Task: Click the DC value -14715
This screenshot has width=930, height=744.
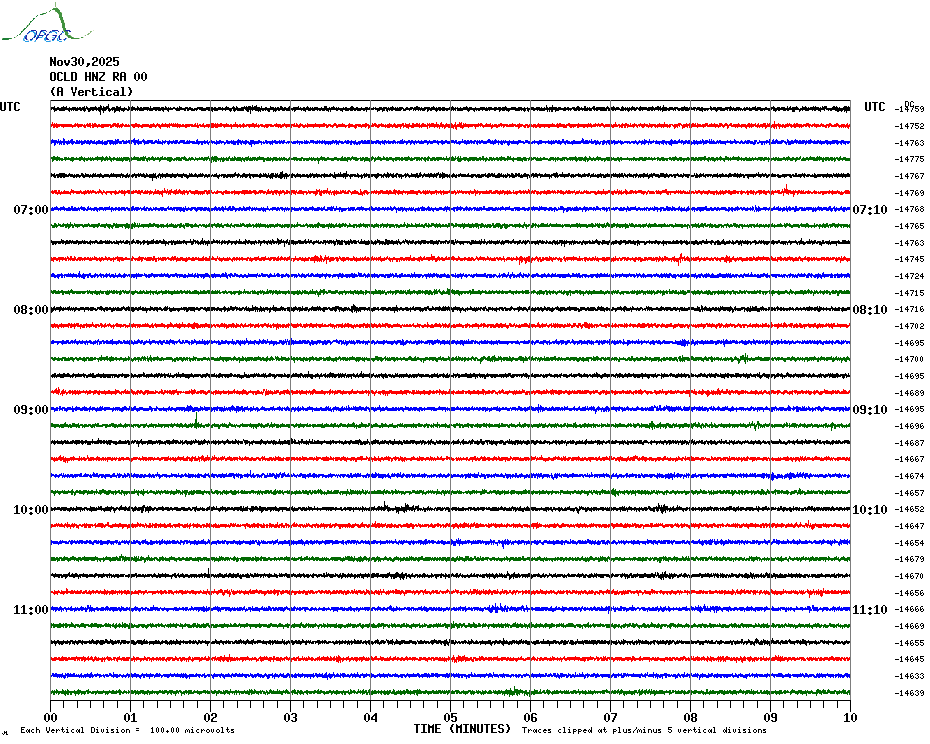Action: [x=910, y=293]
